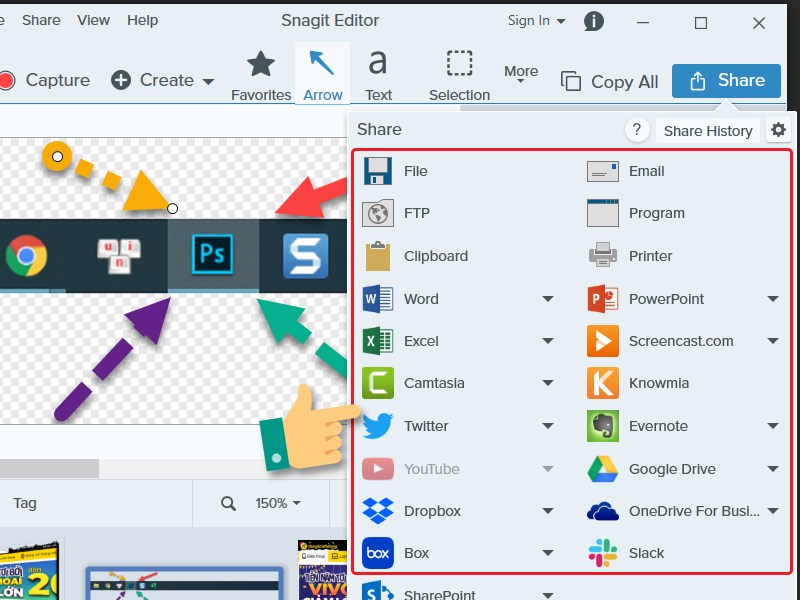The image size is (800, 600).
Task: Open Share History
Action: point(708,131)
